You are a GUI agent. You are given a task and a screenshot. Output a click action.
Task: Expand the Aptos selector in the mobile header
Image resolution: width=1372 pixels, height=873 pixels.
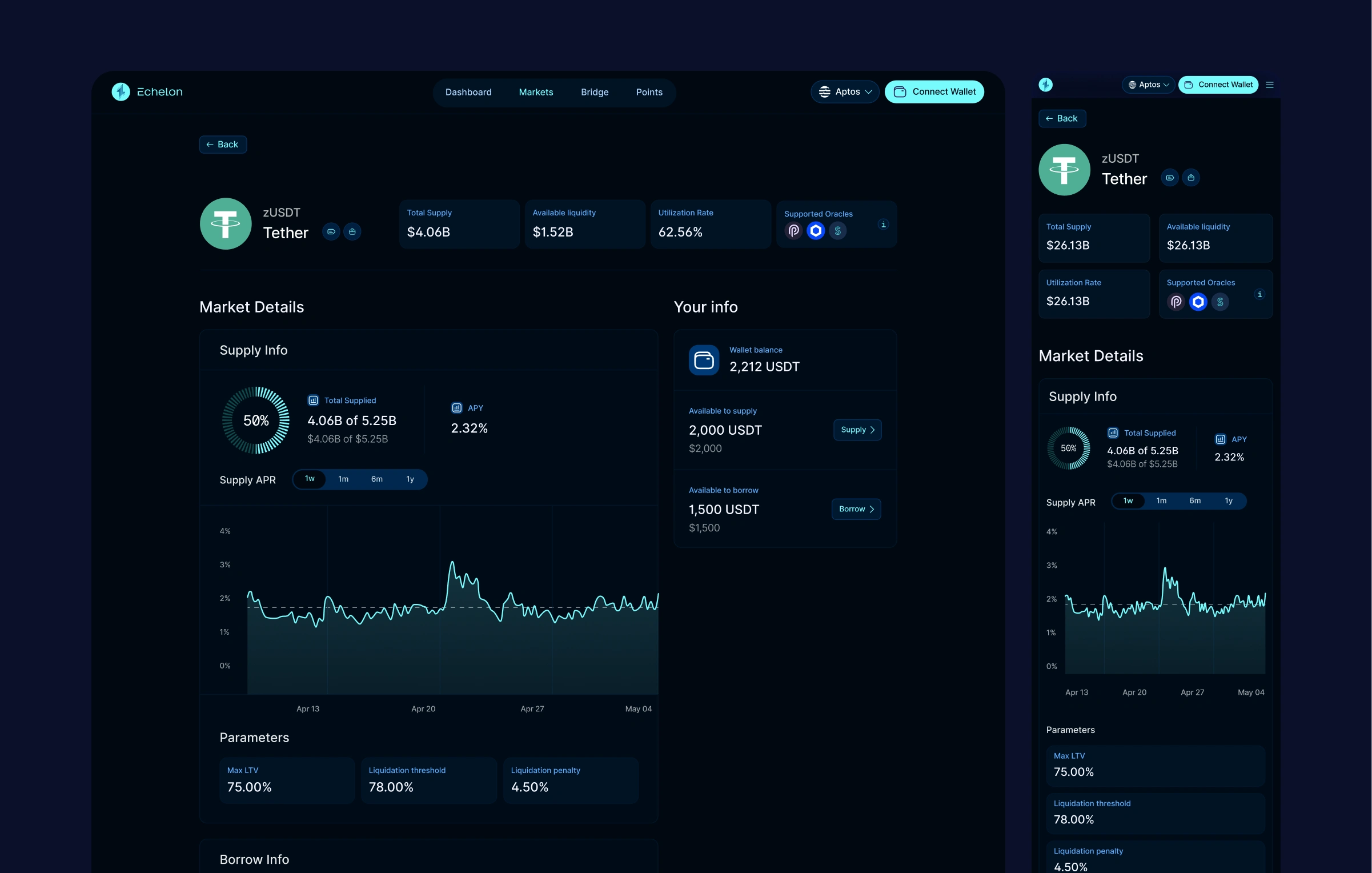coord(1148,85)
